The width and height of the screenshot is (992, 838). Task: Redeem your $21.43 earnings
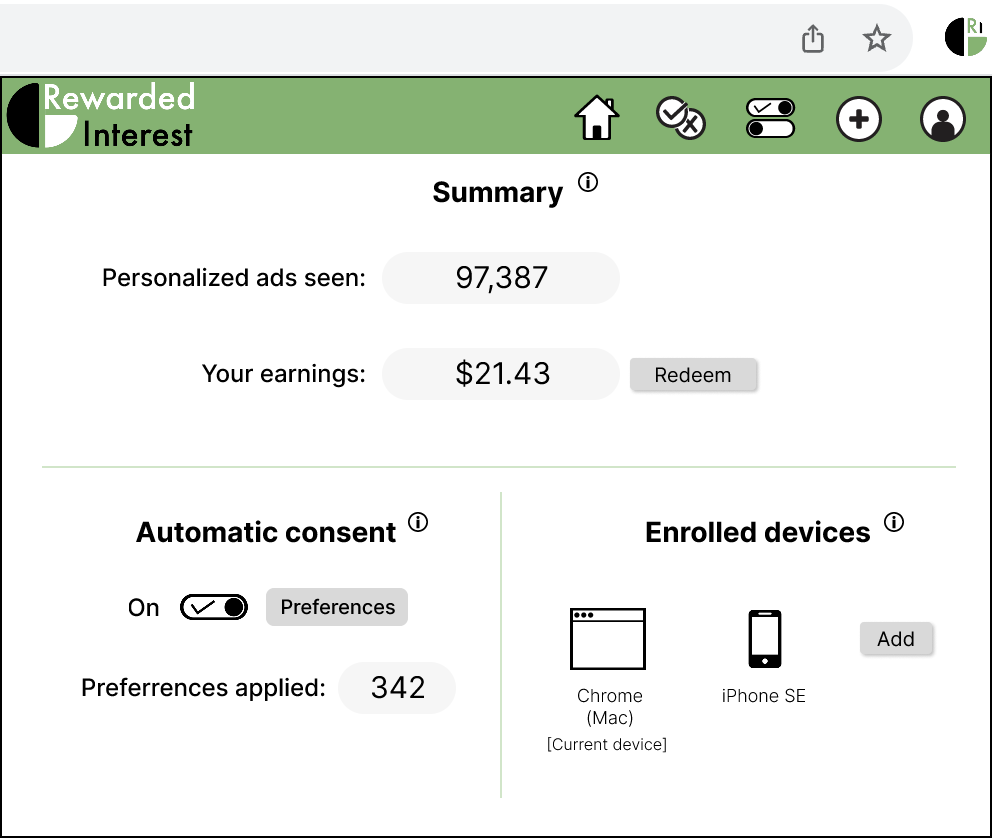(x=694, y=375)
